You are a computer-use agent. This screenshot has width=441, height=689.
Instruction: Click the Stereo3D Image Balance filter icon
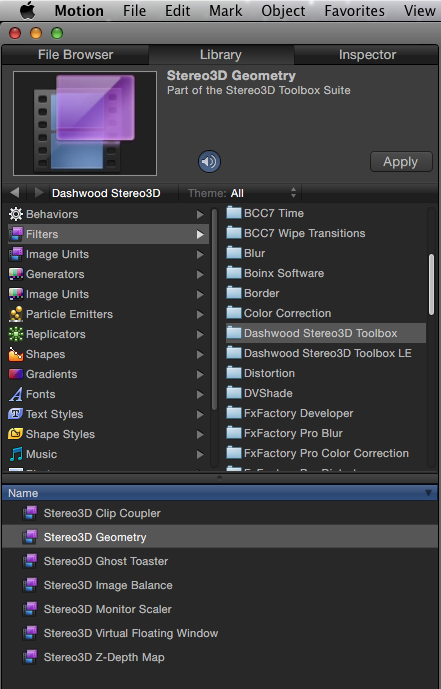coord(30,585)
